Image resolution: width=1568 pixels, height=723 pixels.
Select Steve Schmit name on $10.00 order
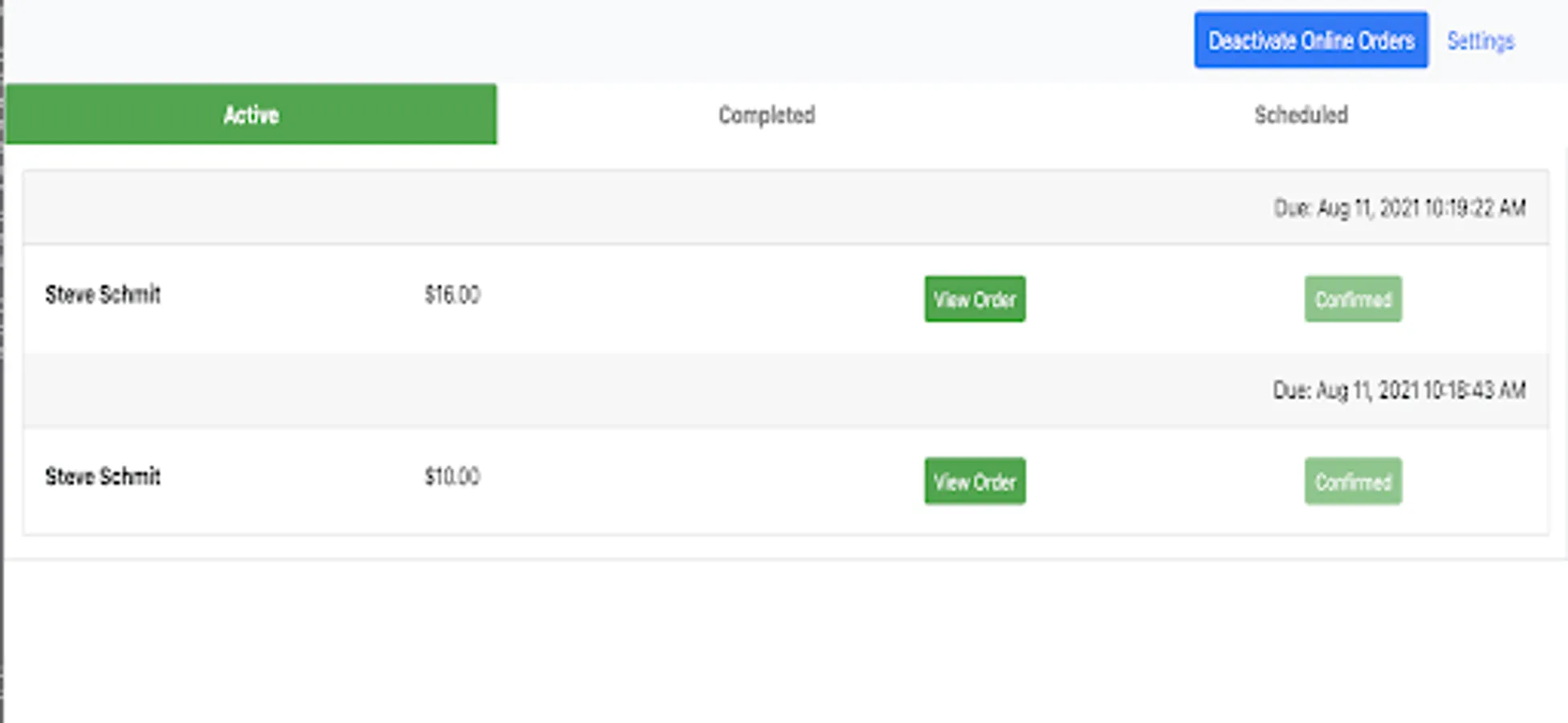[x=103, y=476]
